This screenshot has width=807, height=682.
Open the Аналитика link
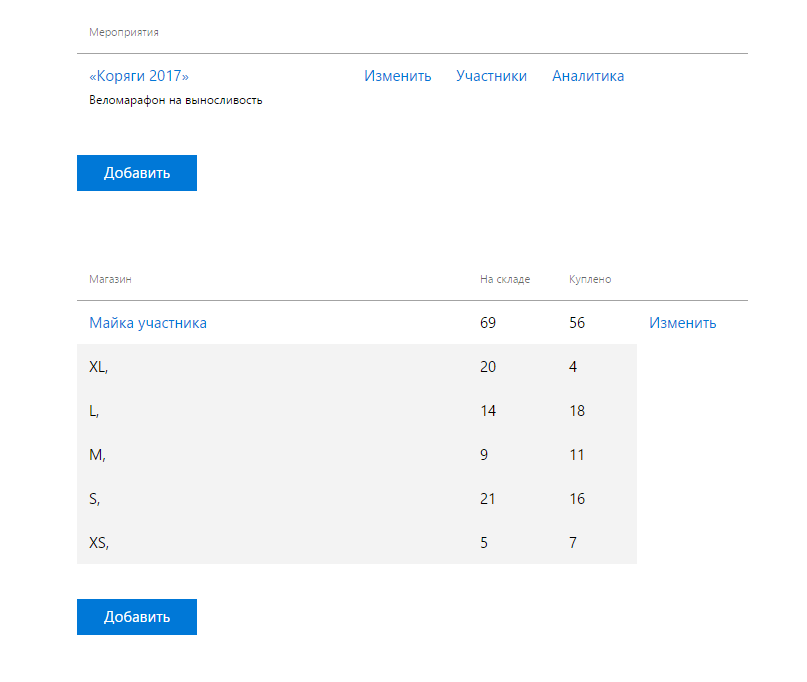588,76
